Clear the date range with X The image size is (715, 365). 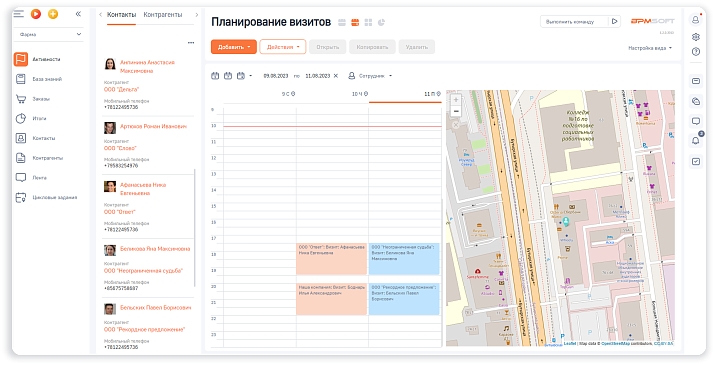[x=336, y=76]
